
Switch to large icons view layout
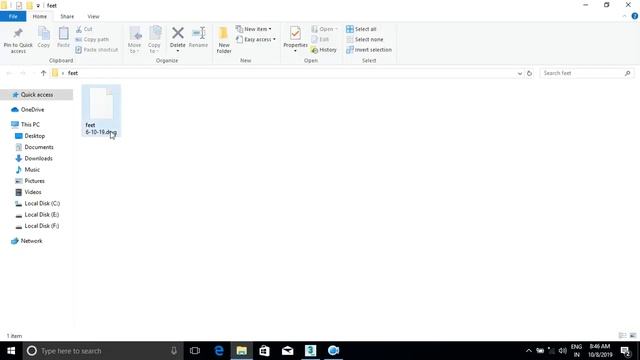[x=633, y=336]
